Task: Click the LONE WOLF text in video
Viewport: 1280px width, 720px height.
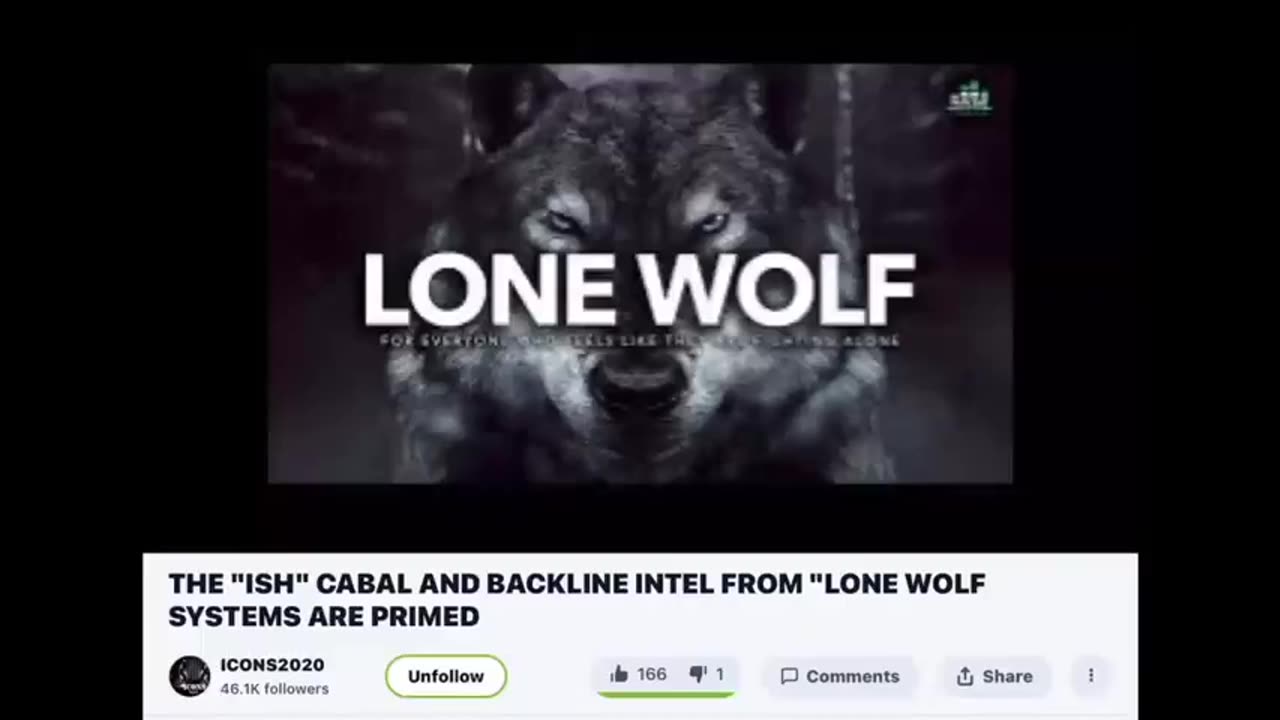Action: pos(639,289)
